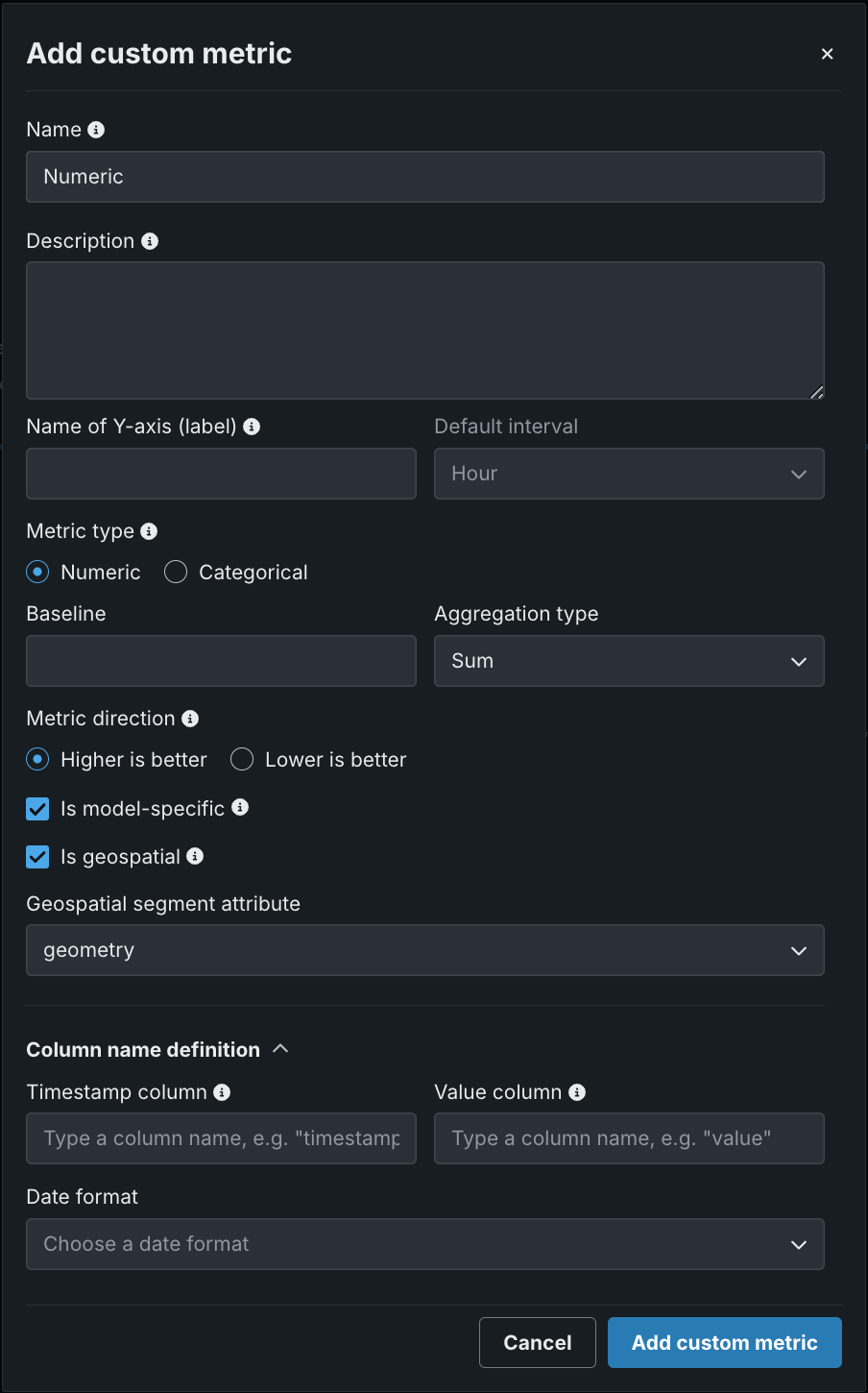Choose Lower is better direction

tap(242, 760)
